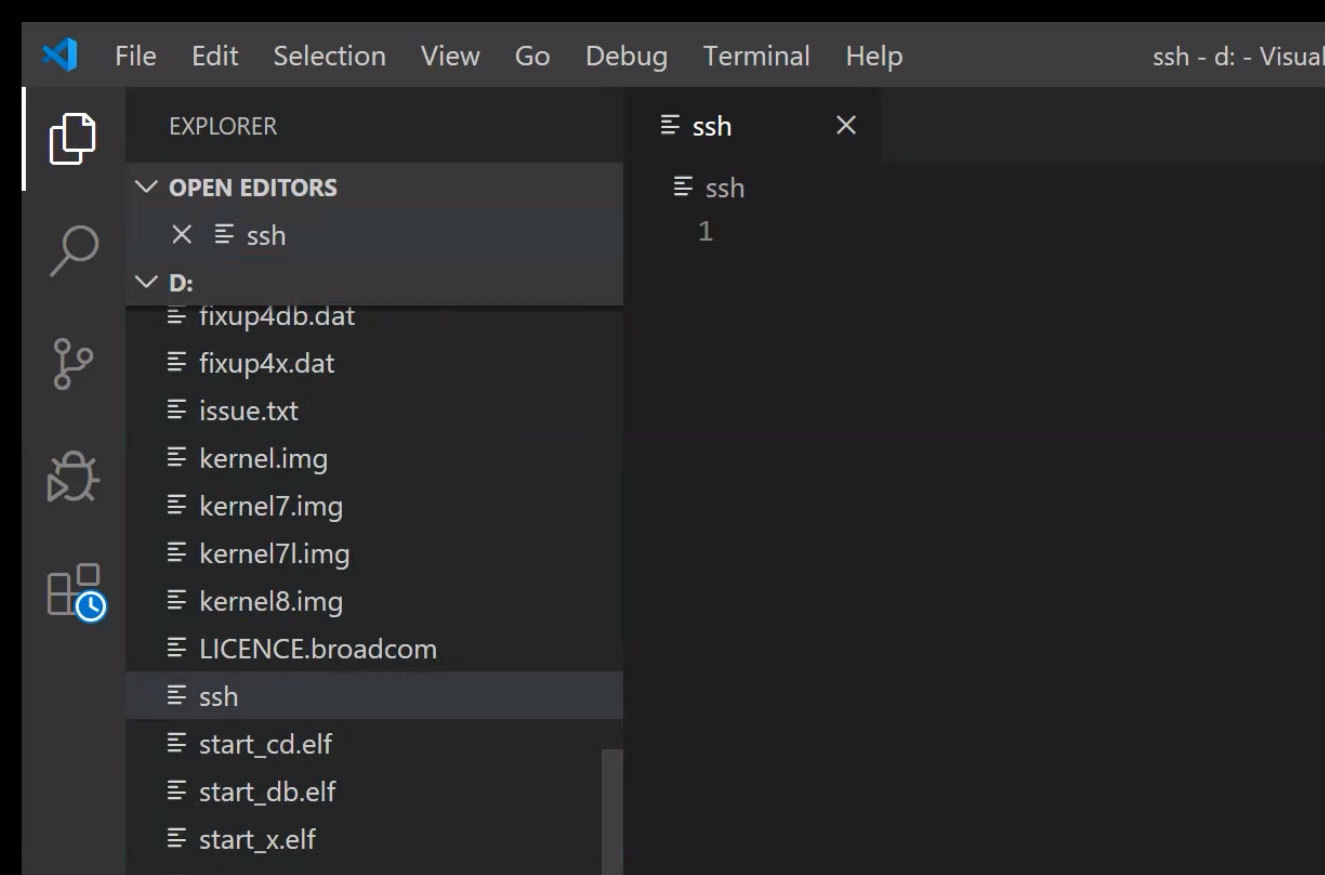Collapse the D: folder section
The image size is (1325, 875).
point(375,283)
